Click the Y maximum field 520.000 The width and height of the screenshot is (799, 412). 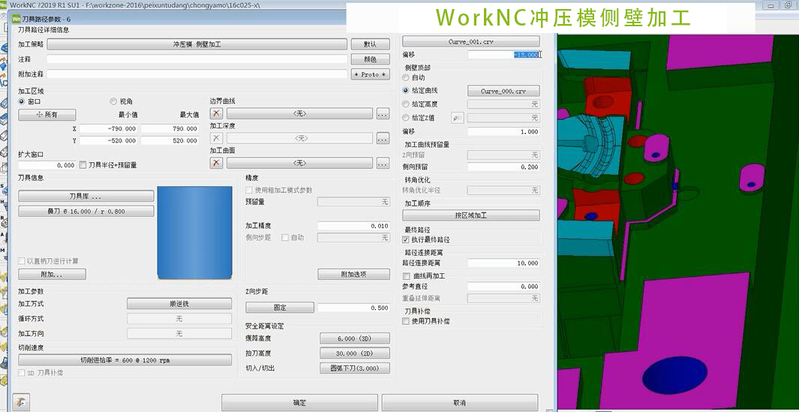coord(170,141)
